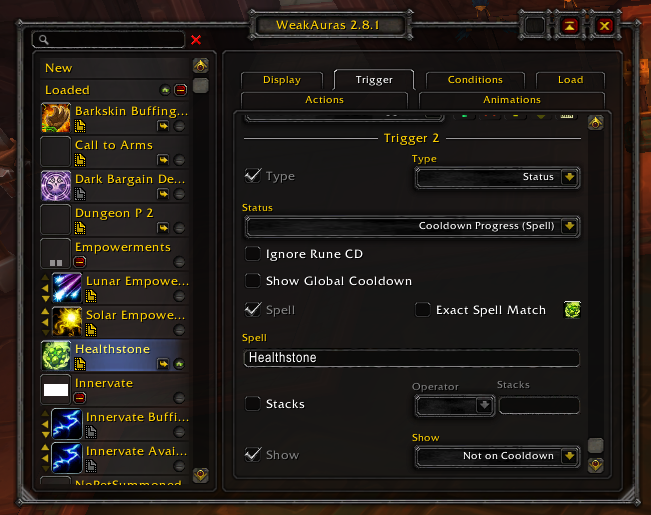Click the Healthstone spell name input field
The height and width of the screenshot is (515, 651).
411,358
